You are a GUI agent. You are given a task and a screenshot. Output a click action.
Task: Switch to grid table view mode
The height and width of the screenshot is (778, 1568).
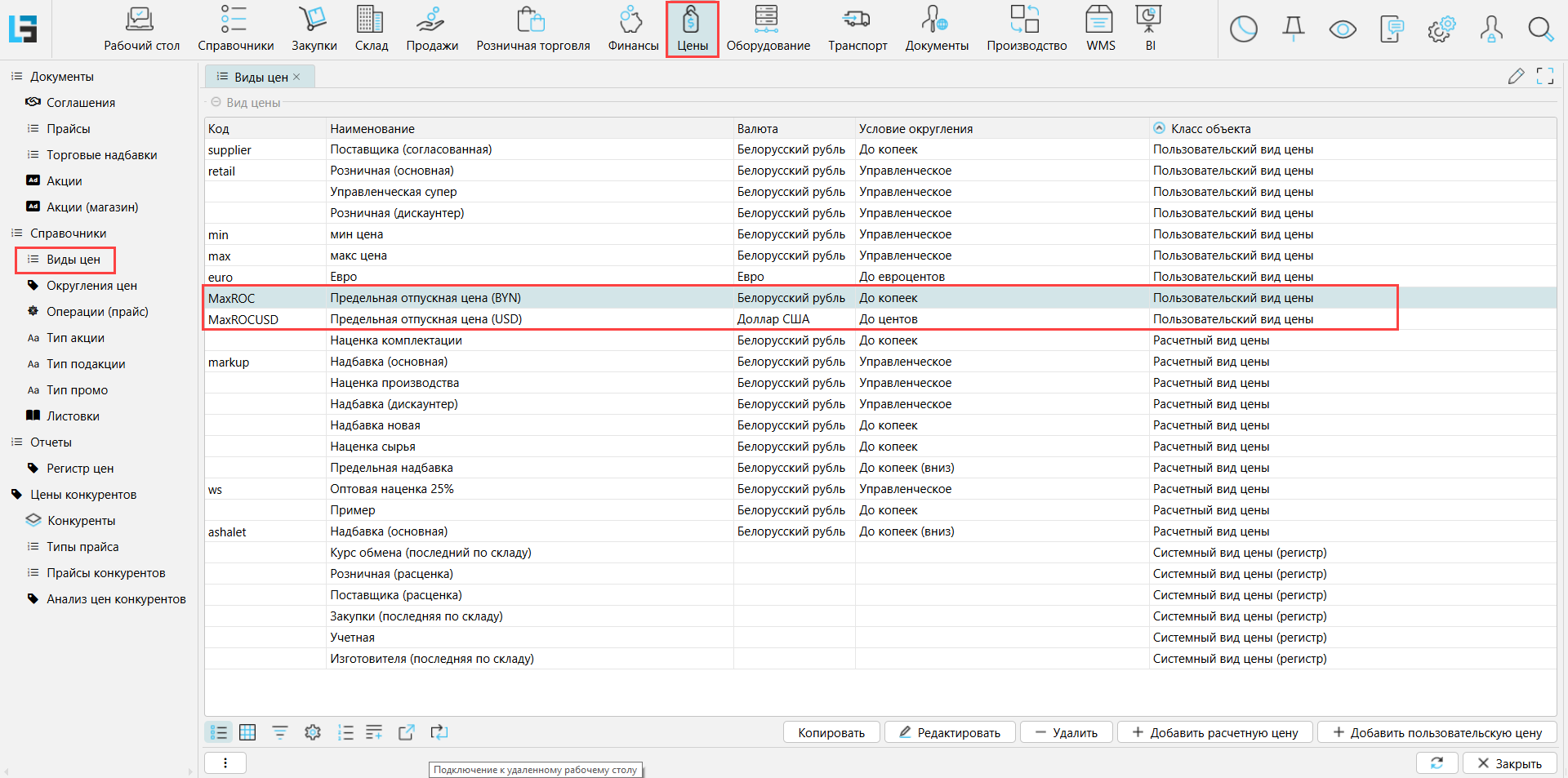(247, 732)
